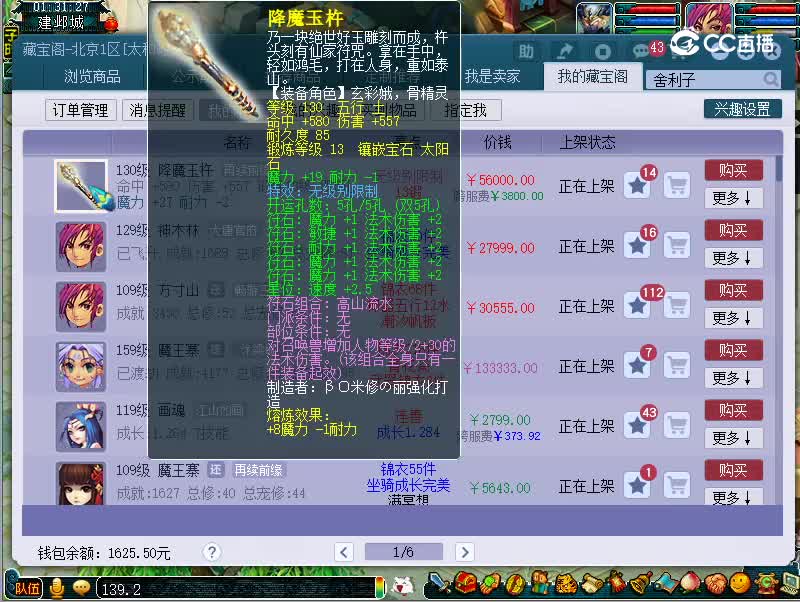Buy the ¥30555 方寸山 character
This screenshot has width=800, height=602.
734,290
